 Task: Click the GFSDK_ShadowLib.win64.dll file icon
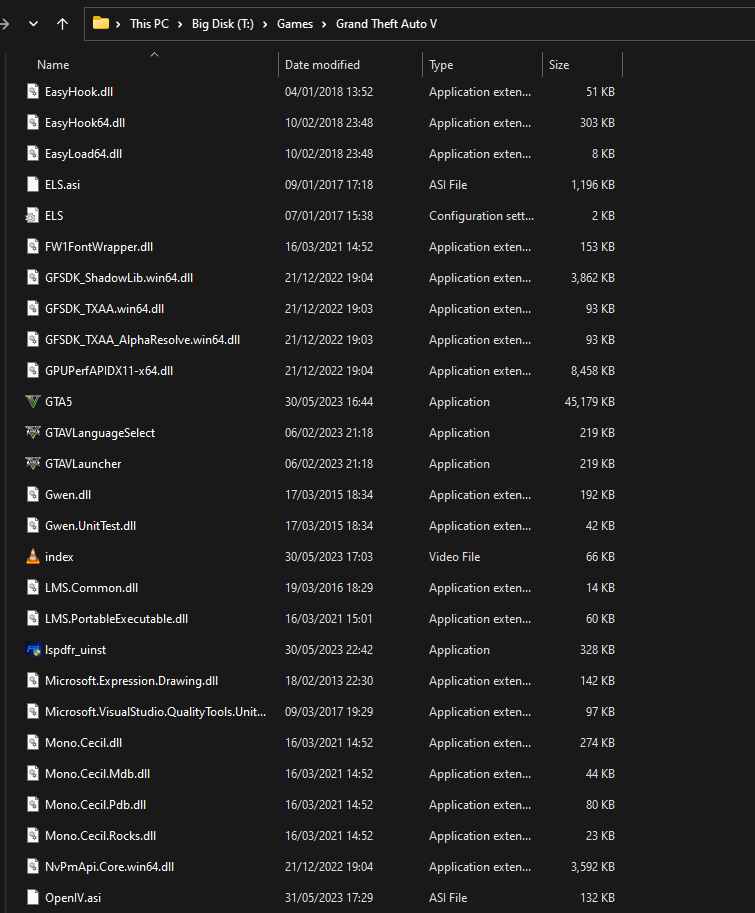[33, 278]
